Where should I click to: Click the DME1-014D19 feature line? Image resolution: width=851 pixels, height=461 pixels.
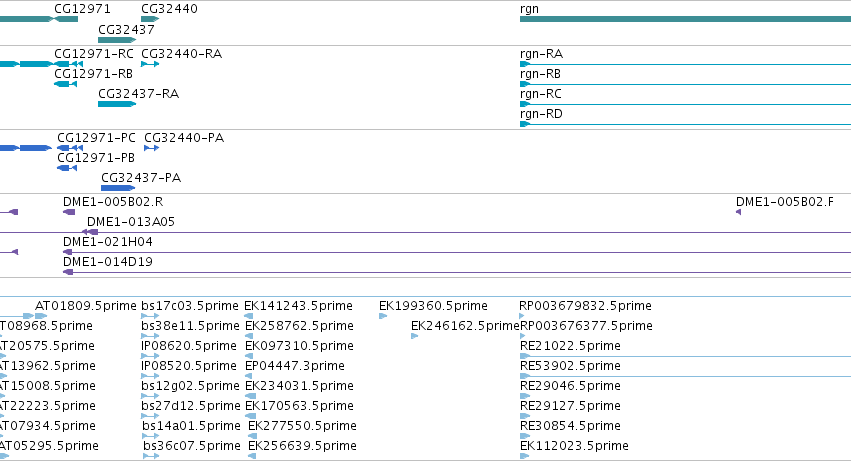coord(457,272)
